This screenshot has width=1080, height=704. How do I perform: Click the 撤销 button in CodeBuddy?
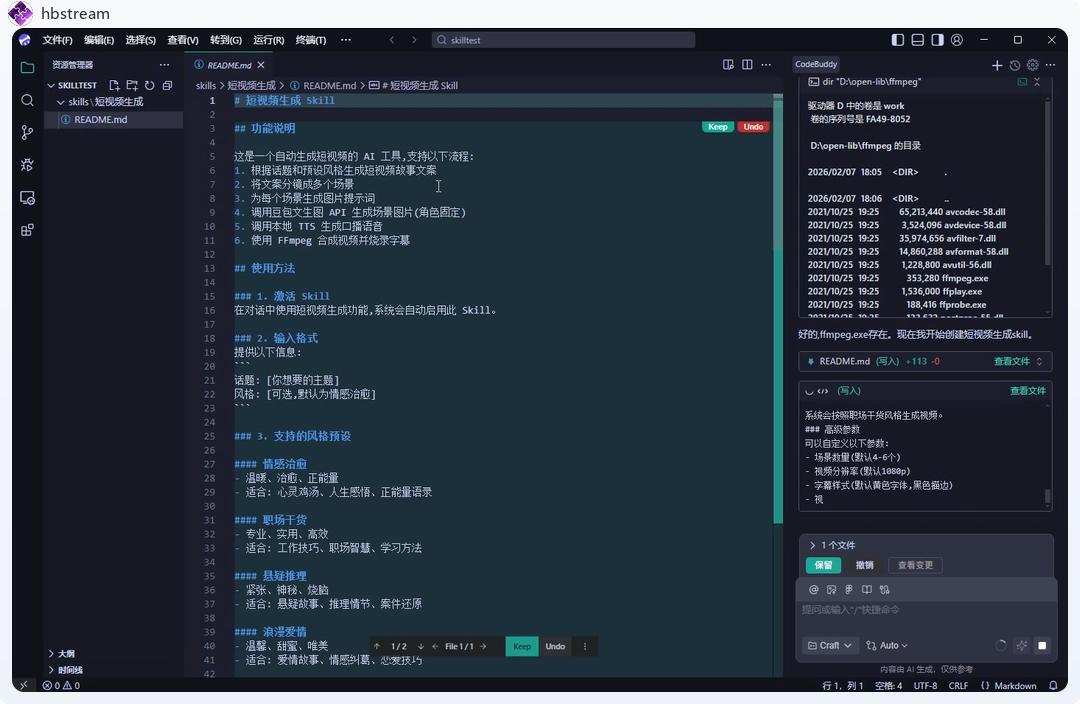[864, 565]
